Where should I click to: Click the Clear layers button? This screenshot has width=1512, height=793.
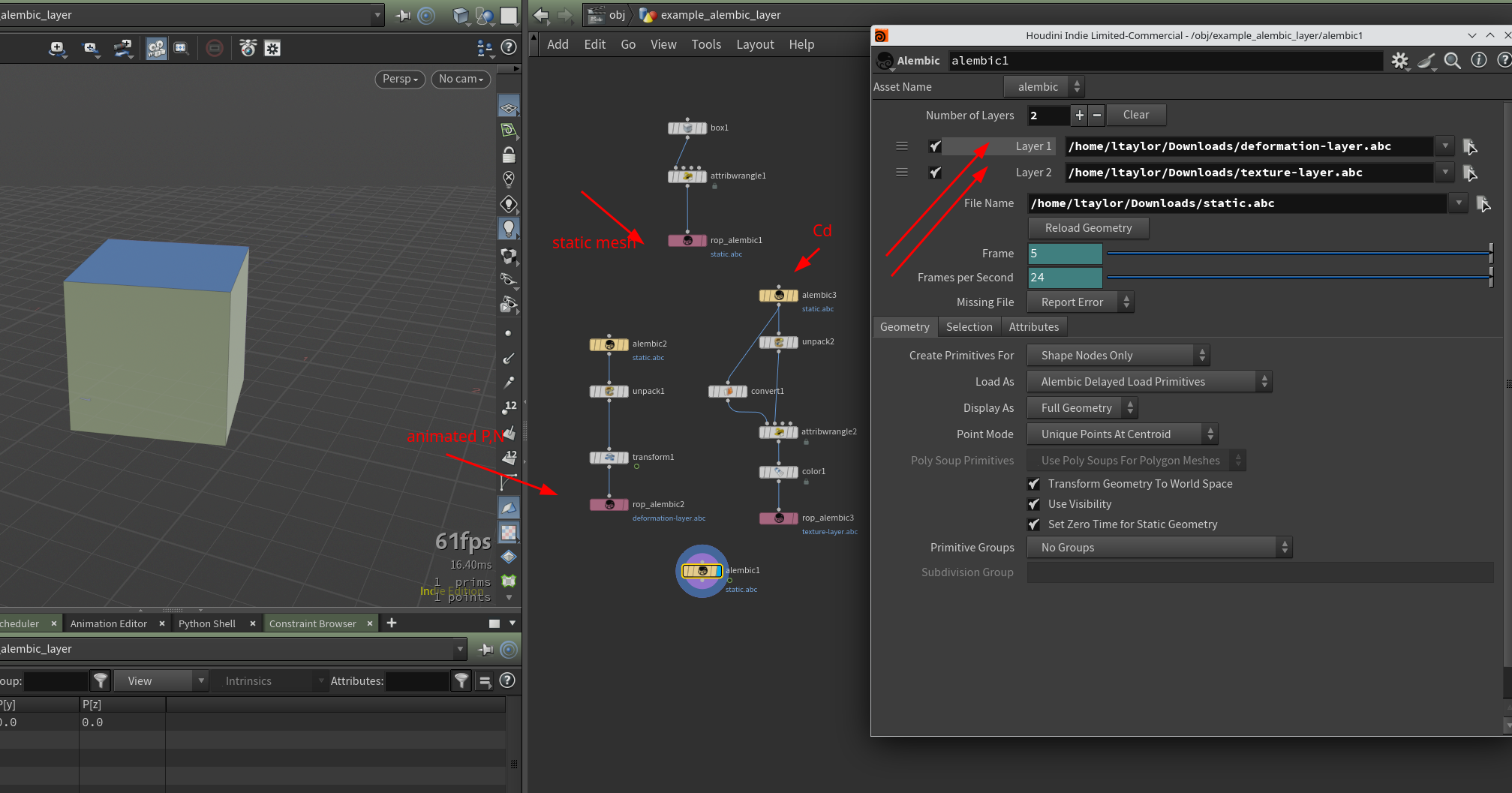1135,115
